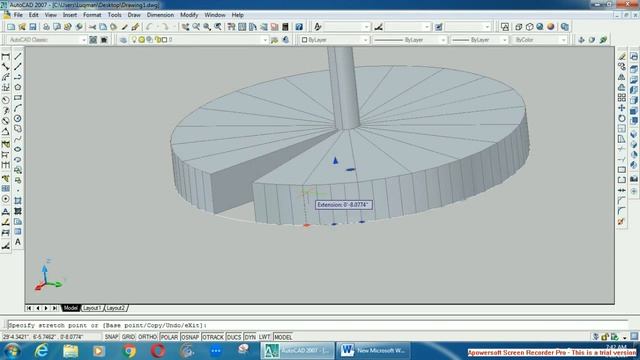Click the coordinates readout in status bar
Screen dimensions: 640x360
[51, 337]
